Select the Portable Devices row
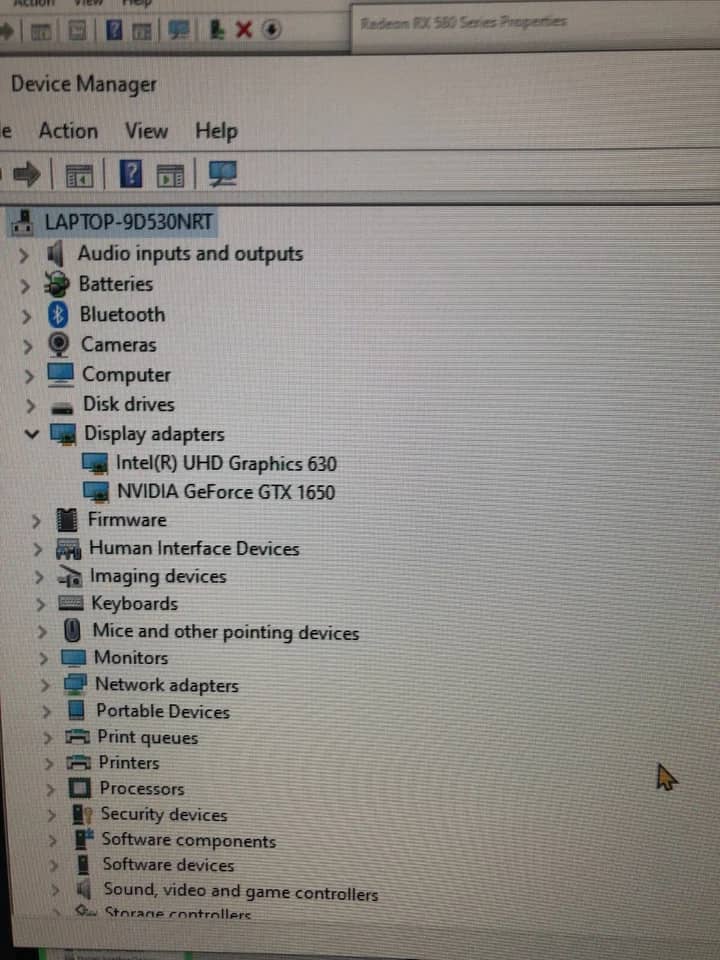720x960 pixels. [163, 711]
